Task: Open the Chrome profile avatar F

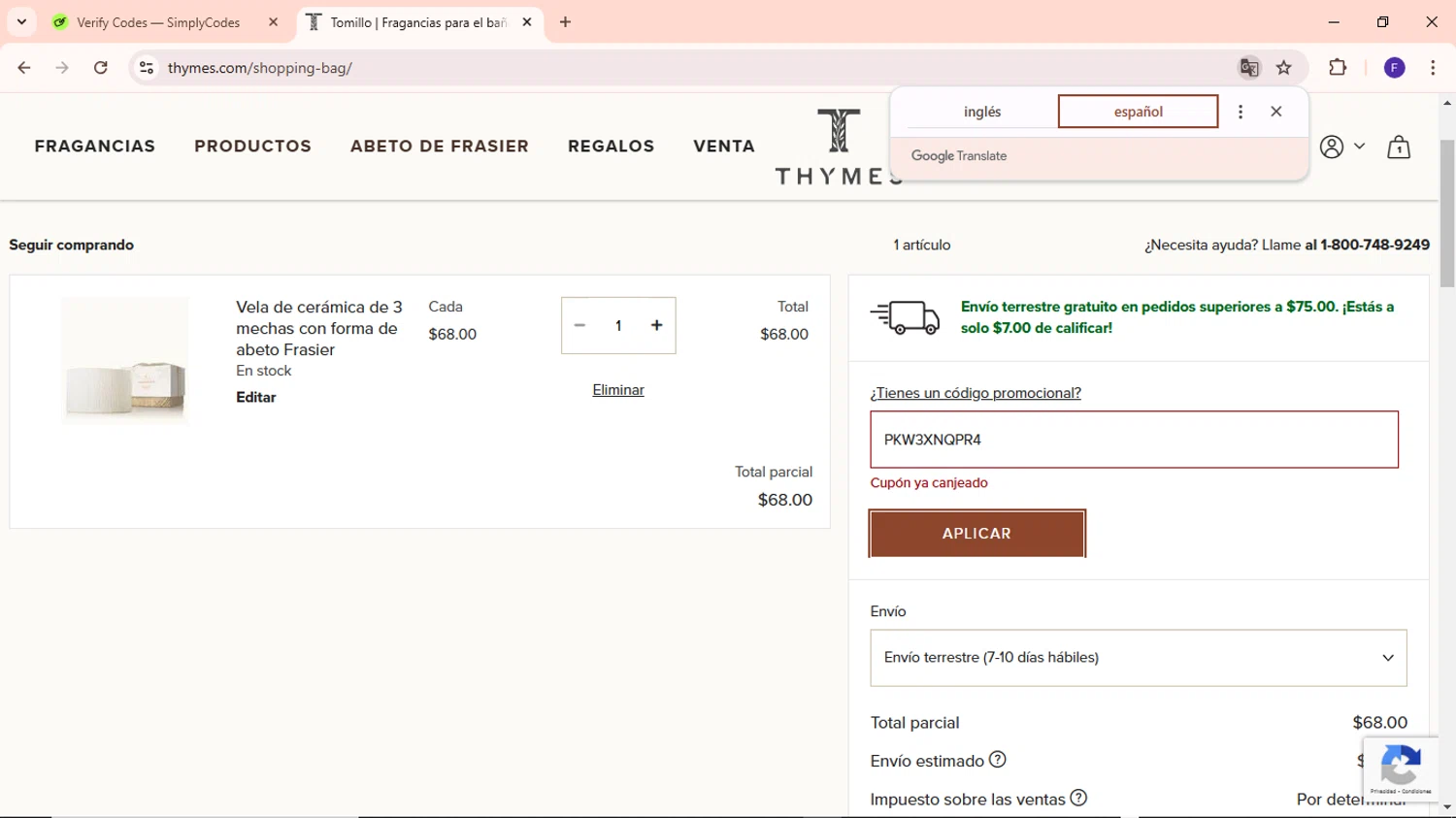Action: pos(1395,68)
